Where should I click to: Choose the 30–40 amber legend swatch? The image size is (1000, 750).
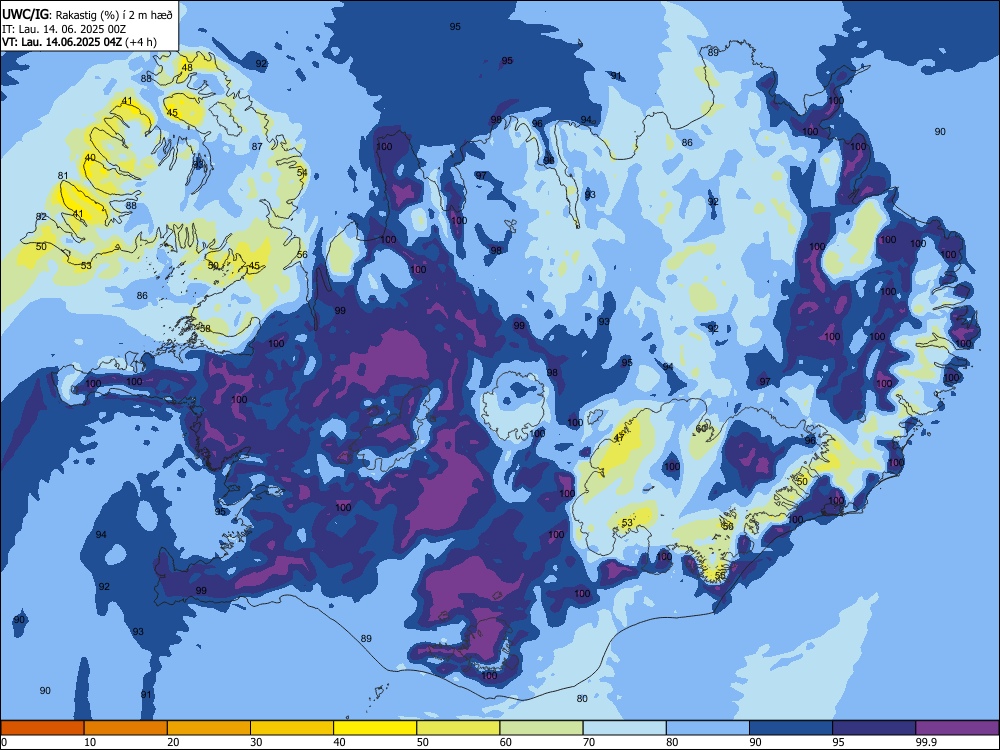click(292, 728)
